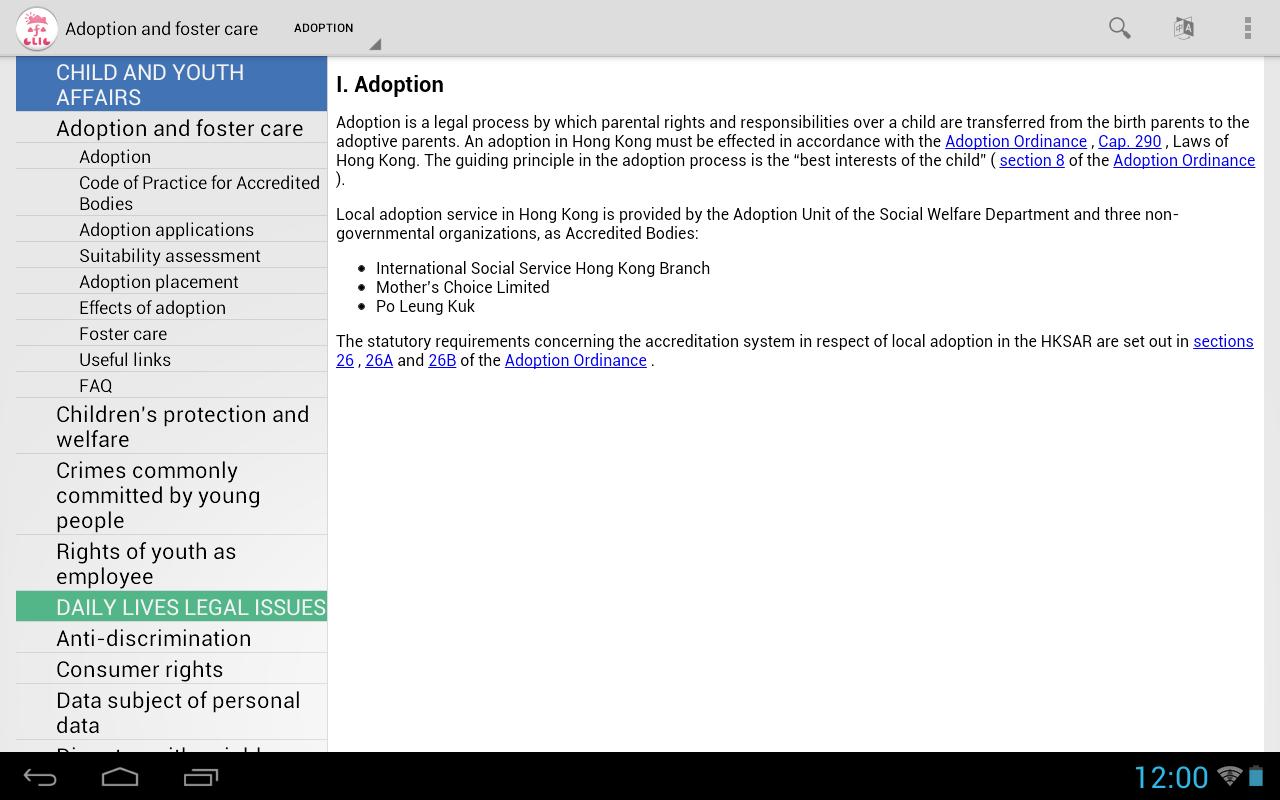Screen dimensions: 1280x800
Task: Collapse the CHILD AND YOUTH AFFAIRS header
Action: click(171, 84)
